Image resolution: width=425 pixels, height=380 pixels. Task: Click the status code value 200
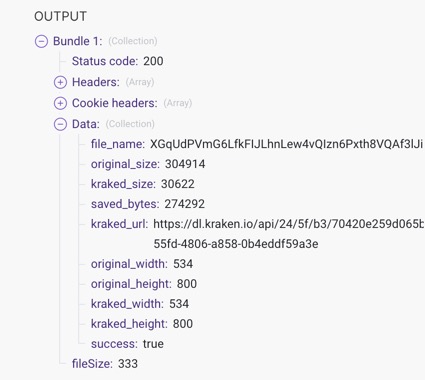(x=153, y=61)
